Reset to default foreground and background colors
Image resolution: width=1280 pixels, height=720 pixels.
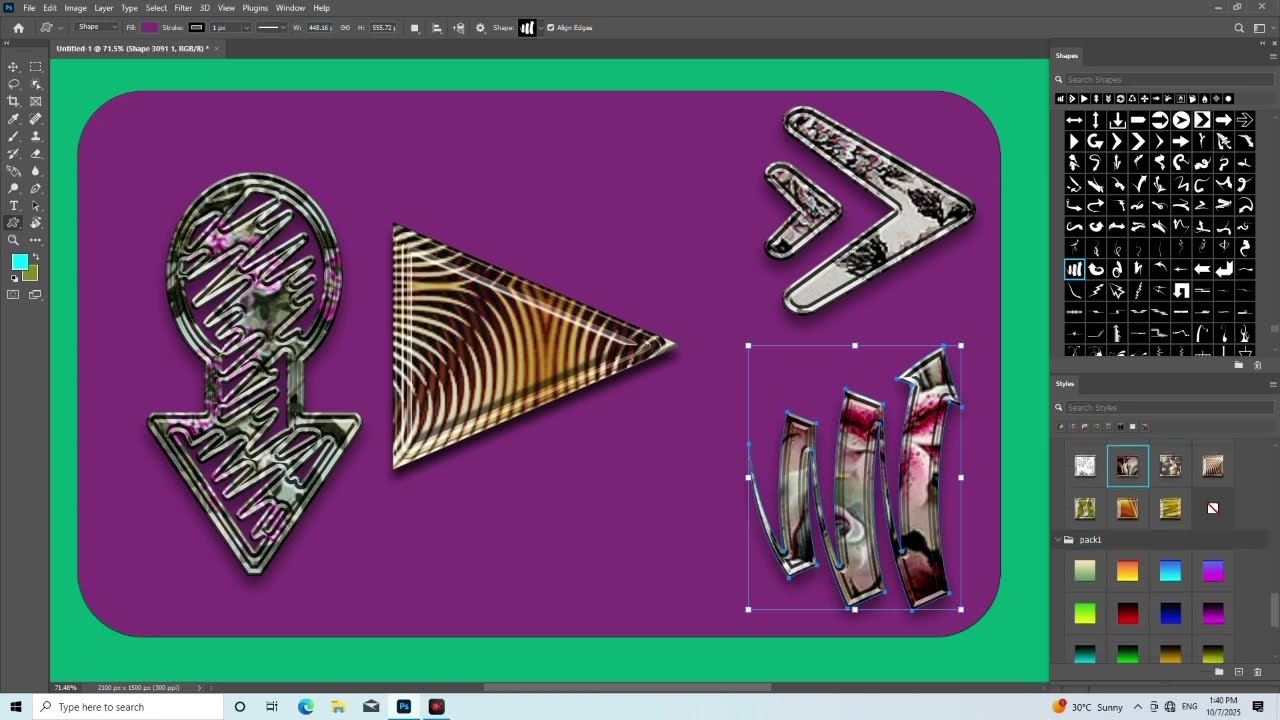pos(14,279)
